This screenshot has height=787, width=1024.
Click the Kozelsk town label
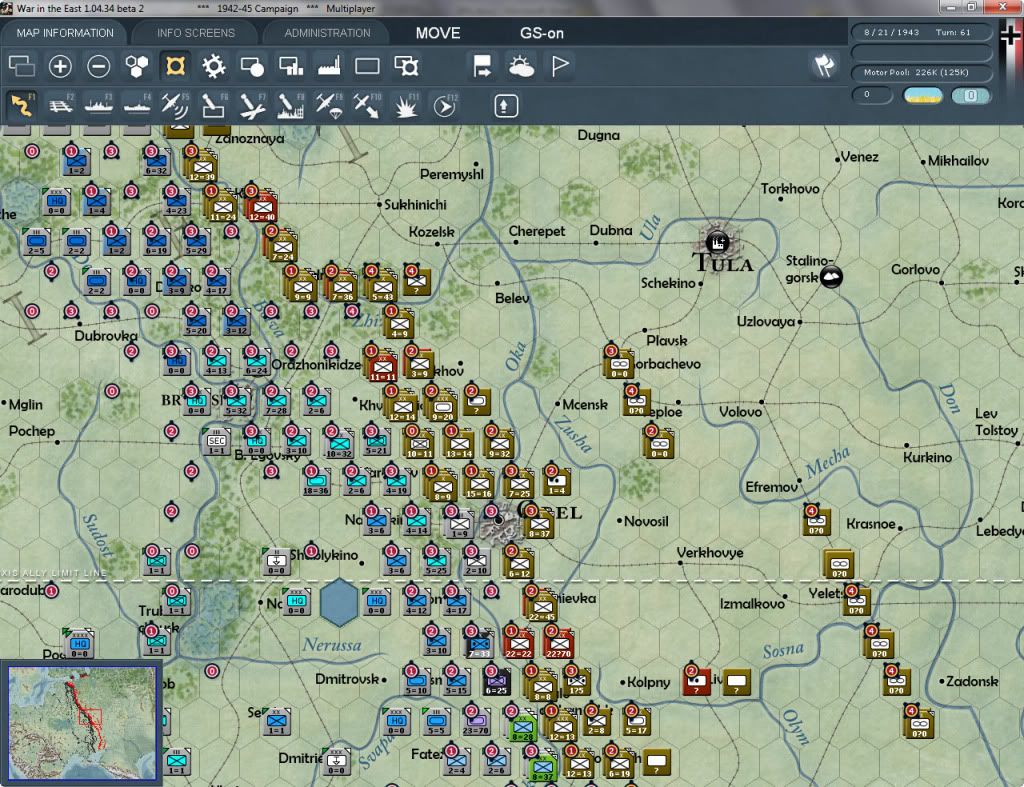pyautogui.click(x=431, y=232)
